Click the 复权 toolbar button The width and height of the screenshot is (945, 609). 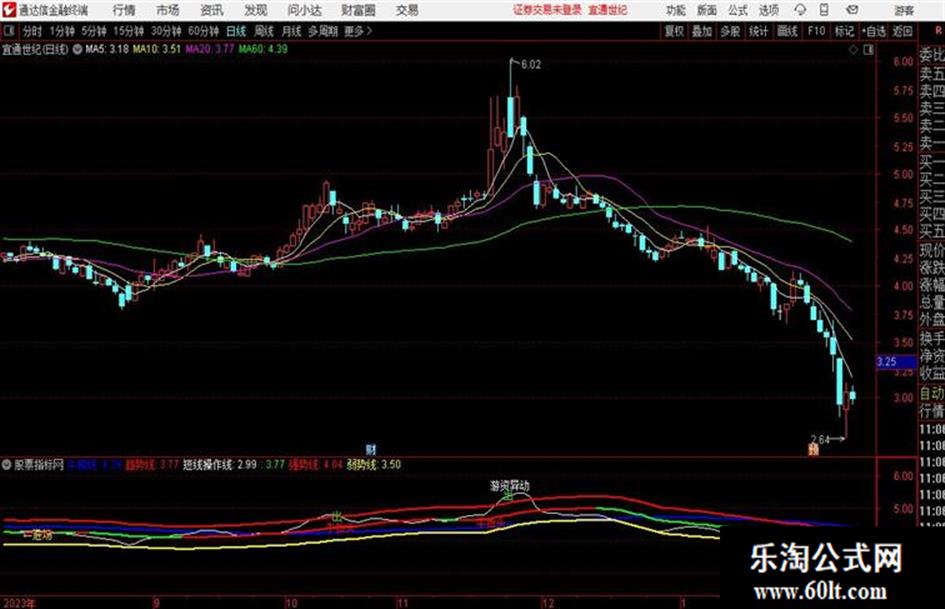674,31
